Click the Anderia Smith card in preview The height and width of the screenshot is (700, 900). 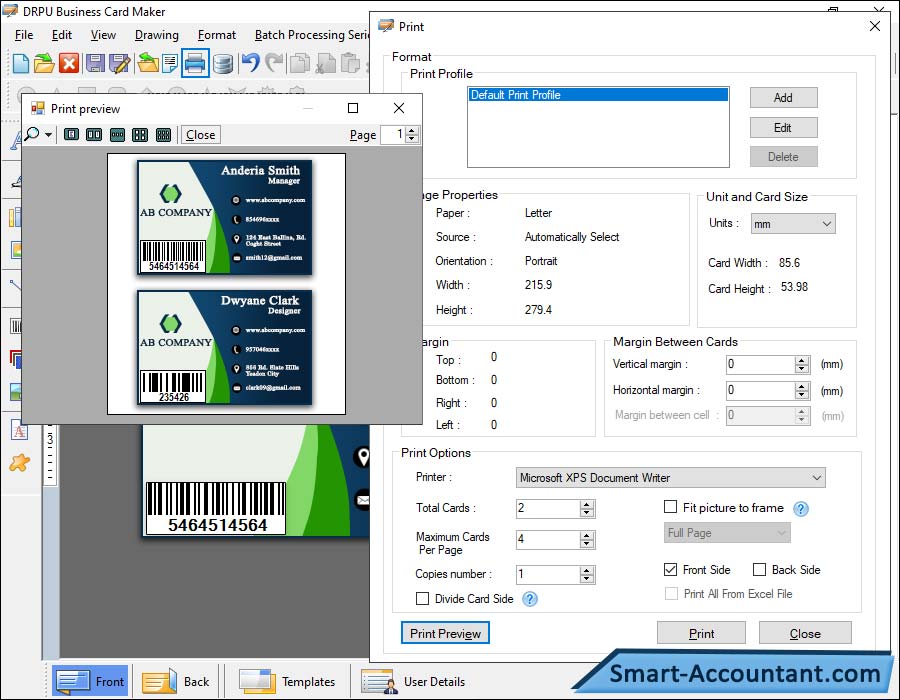pos(224,217)
